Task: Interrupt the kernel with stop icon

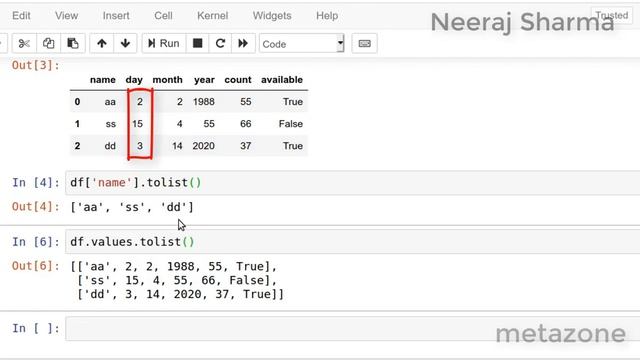Action: (198, 43)
